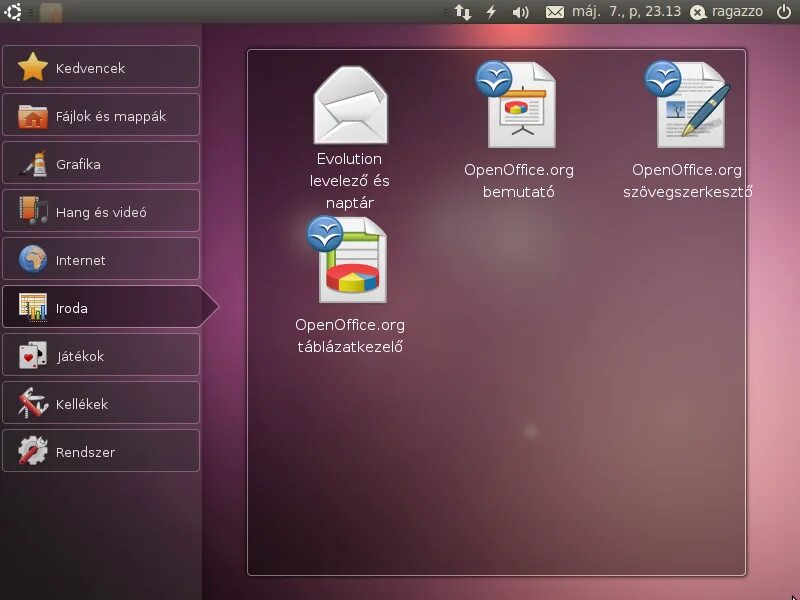
Task: Select the Rendszer category
Action: point(101,451)
